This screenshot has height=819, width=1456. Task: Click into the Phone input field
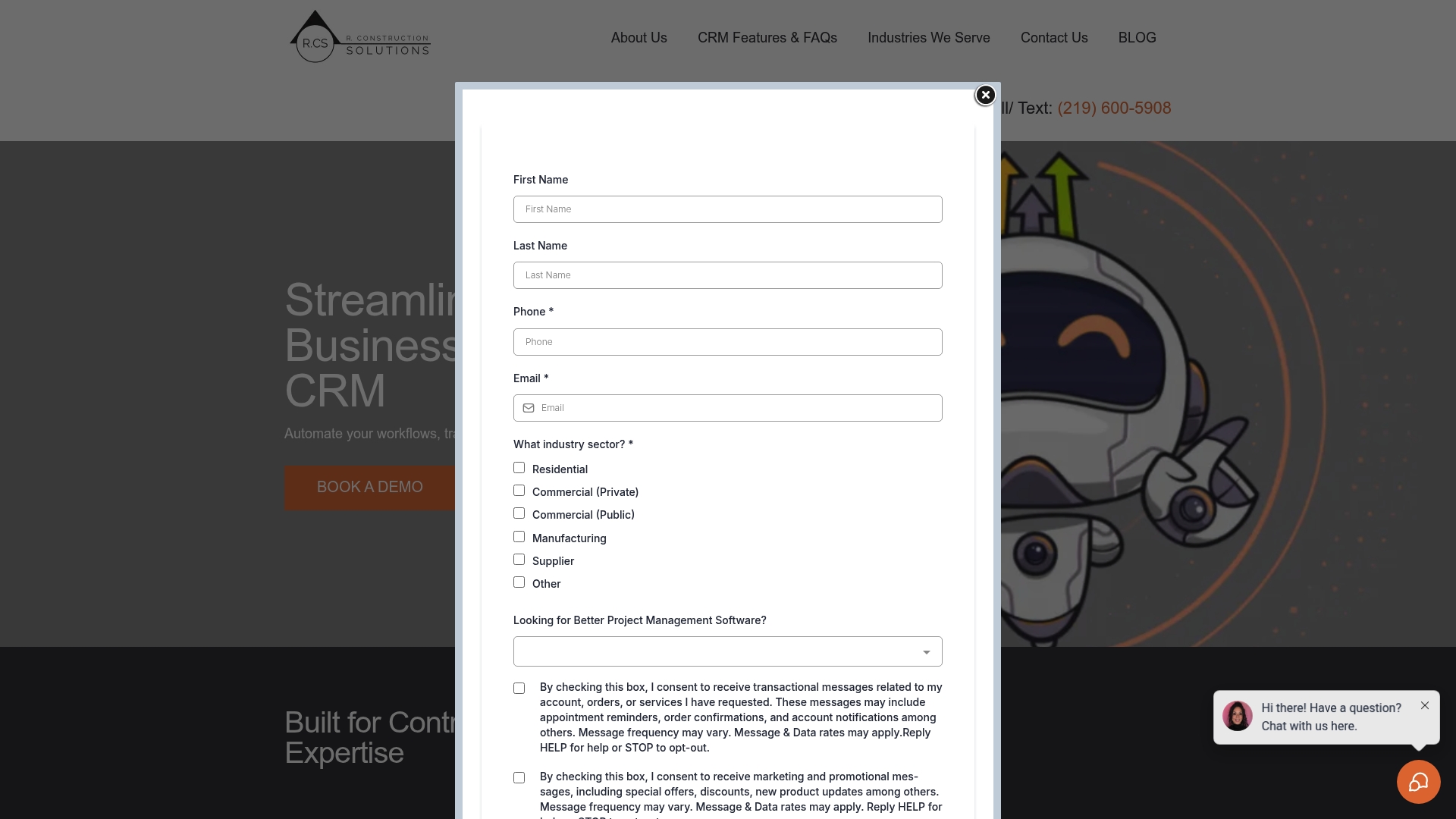tap(727, 342)
